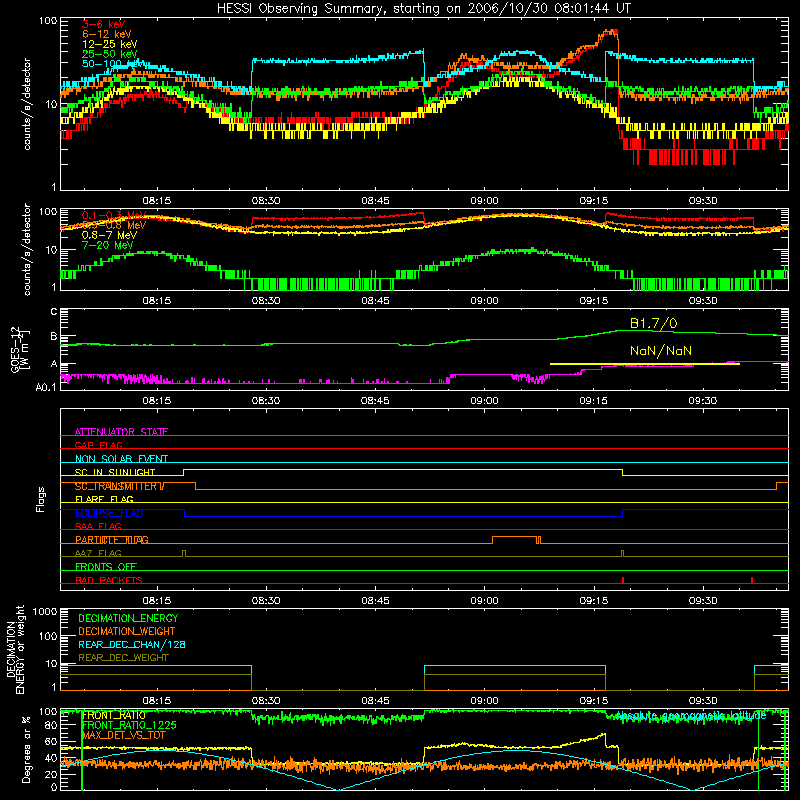Screen dimensions: 800x800
Task: Select the NON_SOLAR_EVENT flag label
Action: coord(121,459)
